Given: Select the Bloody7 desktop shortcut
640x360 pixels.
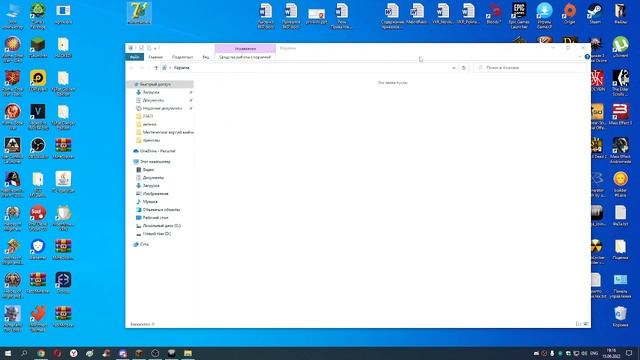Looking at the screenshot, I should [x=493, y=14].
